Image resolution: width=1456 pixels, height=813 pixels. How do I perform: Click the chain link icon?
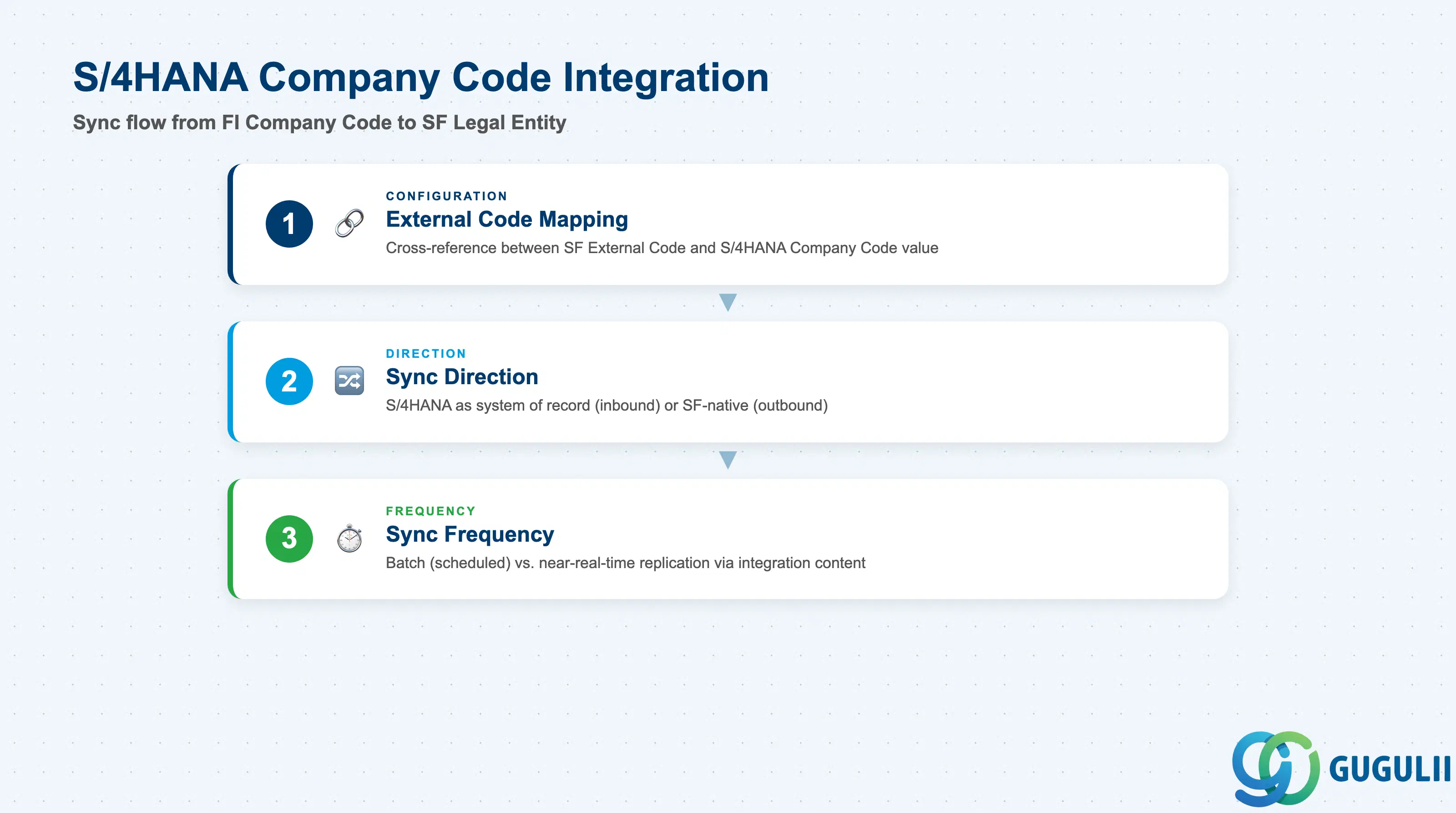[349, 224]
